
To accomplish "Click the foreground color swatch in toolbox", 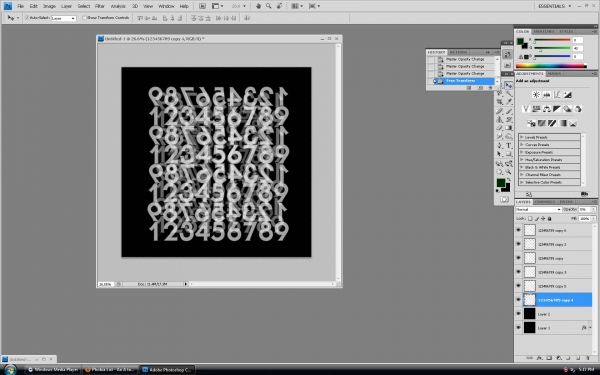I will [501, 183].
